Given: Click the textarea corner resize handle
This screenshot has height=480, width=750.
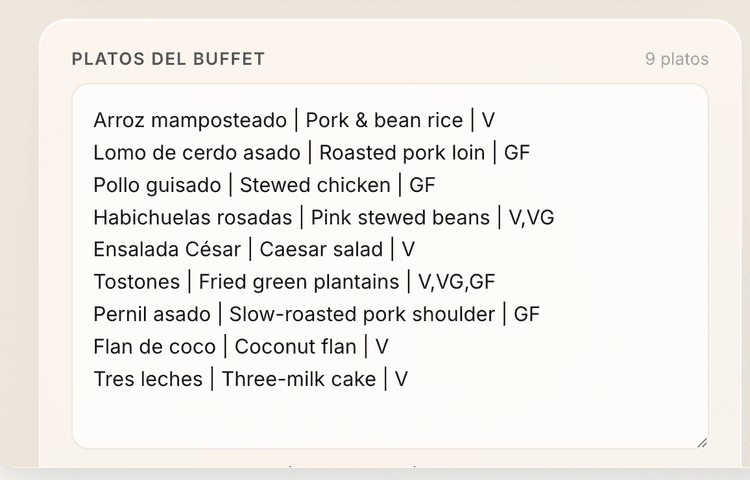Looking at the screenshot, I should (x=702, y=443).
